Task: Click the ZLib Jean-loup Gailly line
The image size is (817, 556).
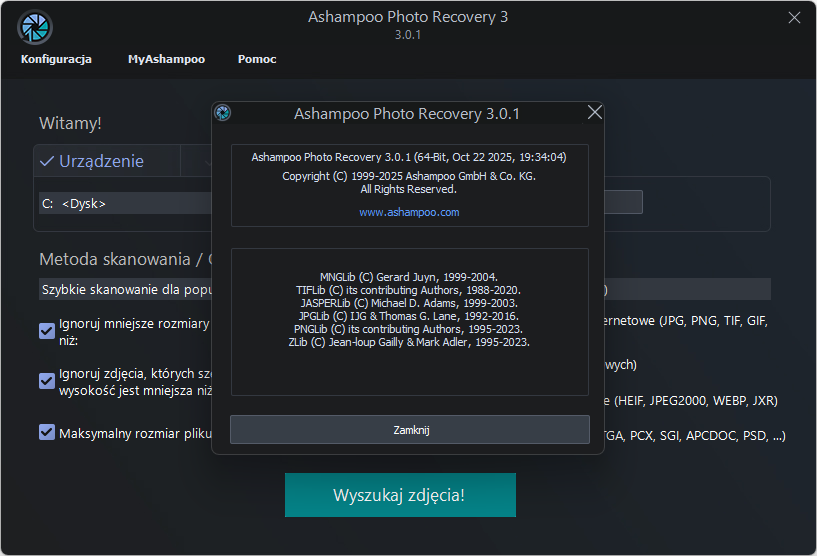Action: coord(409,342)
